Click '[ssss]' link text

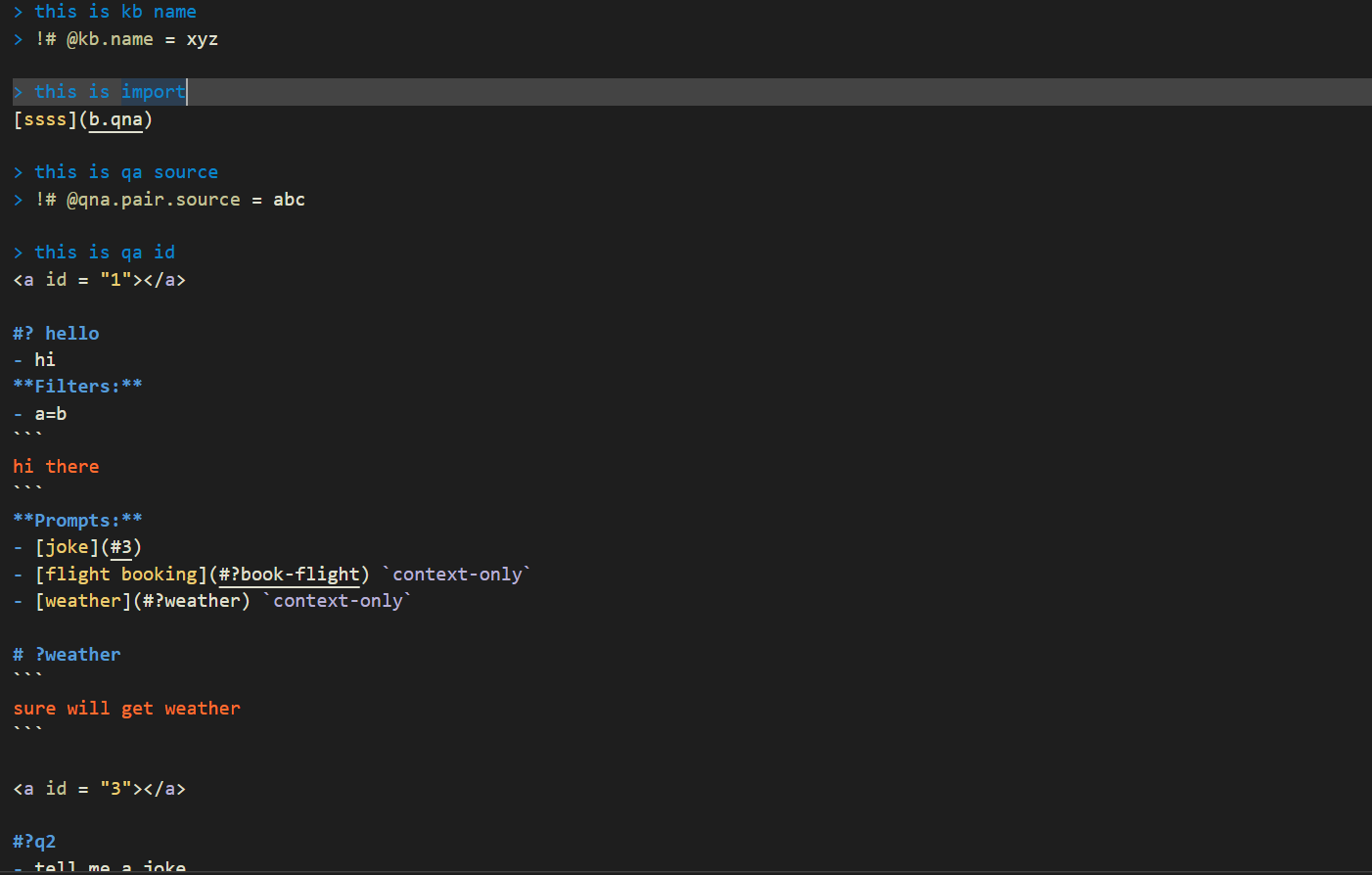pos(45,119)
